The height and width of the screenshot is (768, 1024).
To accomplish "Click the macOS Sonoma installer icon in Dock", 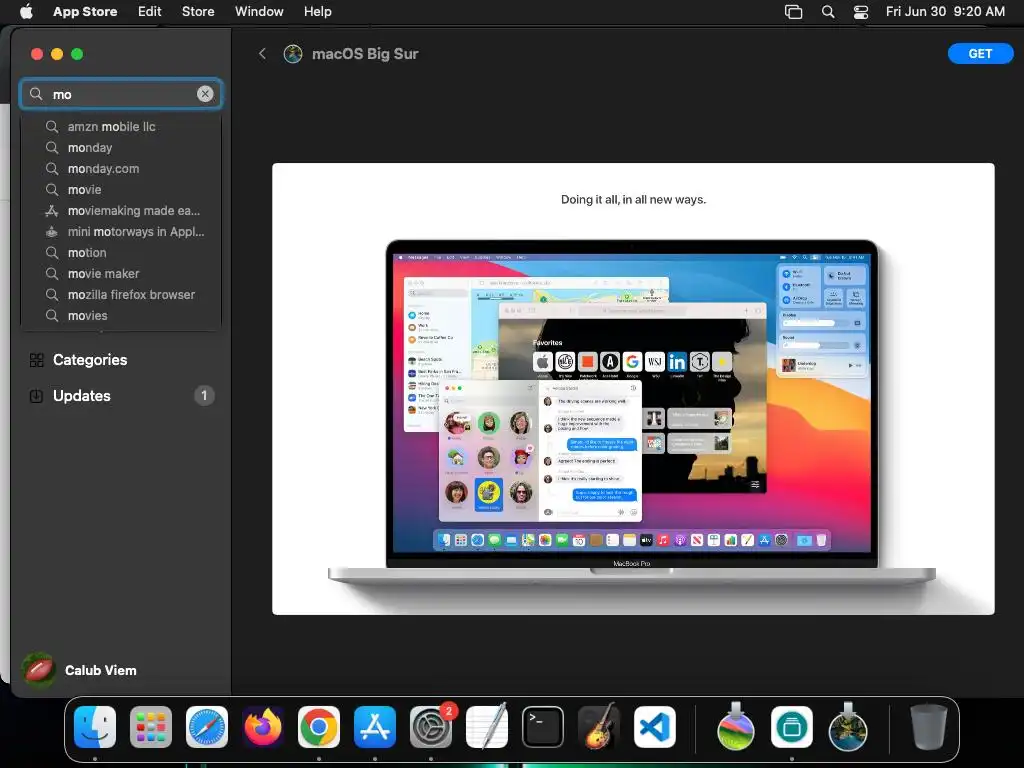I will [736, 727].
